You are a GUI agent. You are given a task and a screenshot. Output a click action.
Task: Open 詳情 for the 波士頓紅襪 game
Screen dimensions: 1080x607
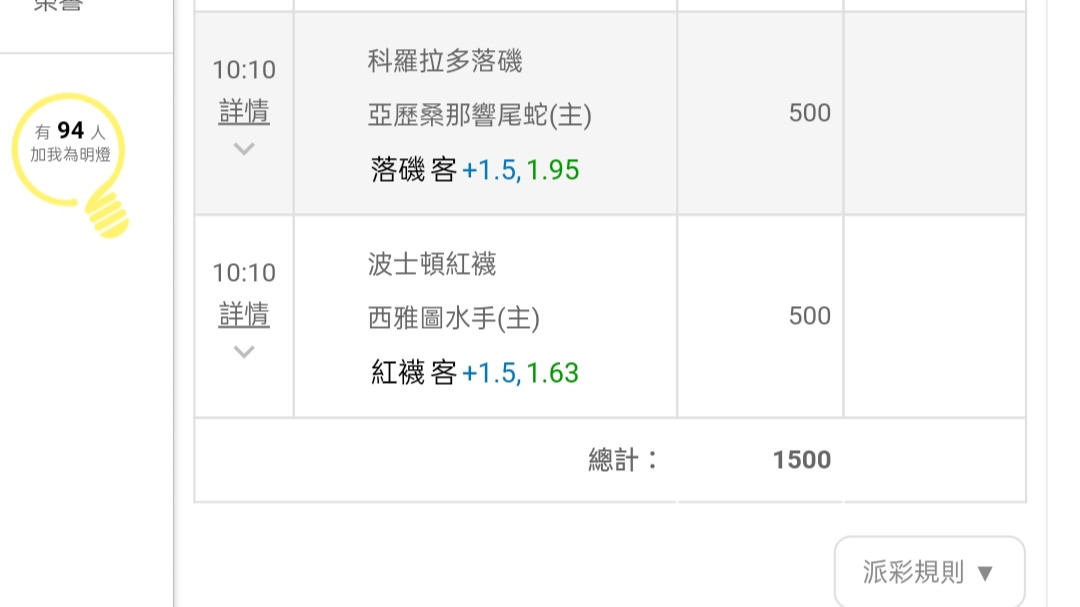(x=244, y=315)
